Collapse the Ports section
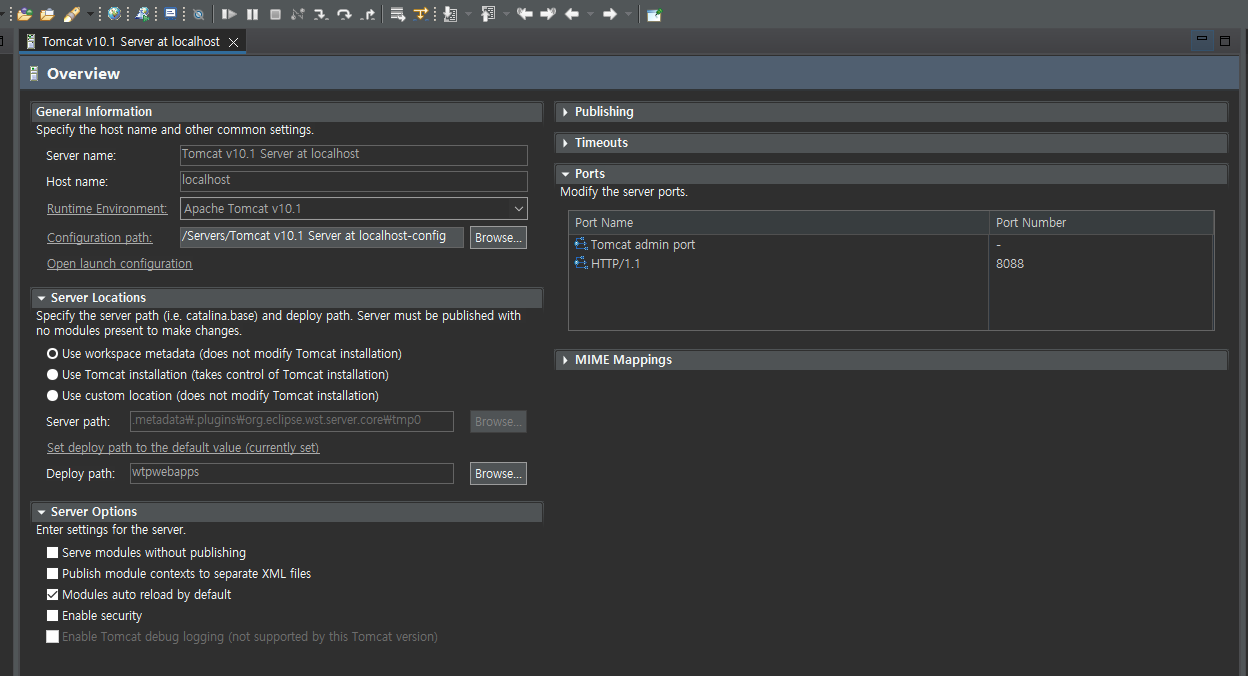The height and width of the screenshot is (676, 1248). 565,174
